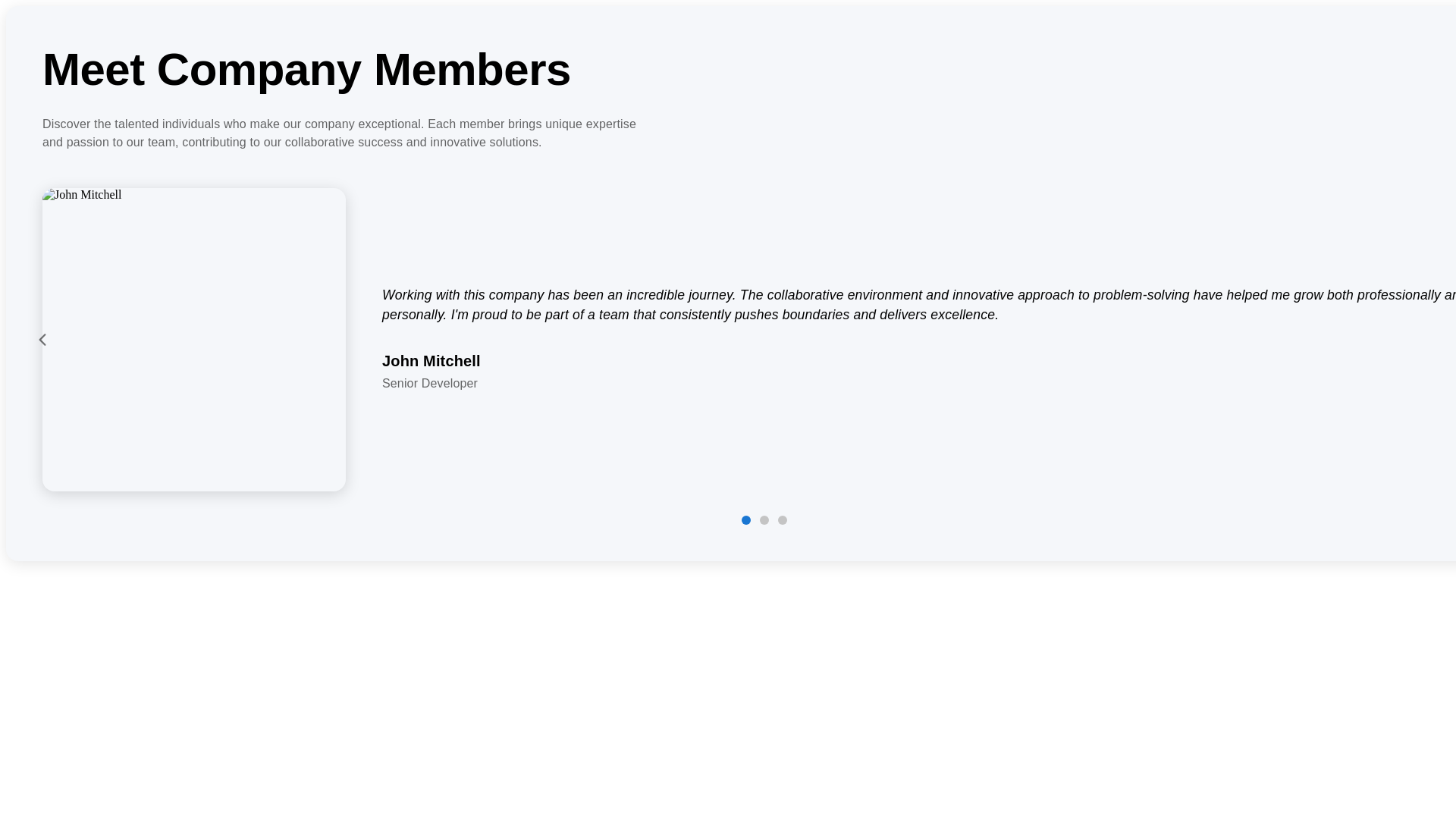The image size is (1456, 819).
Task: Go to previous slide with left chevron
Action: pos(42,340)
